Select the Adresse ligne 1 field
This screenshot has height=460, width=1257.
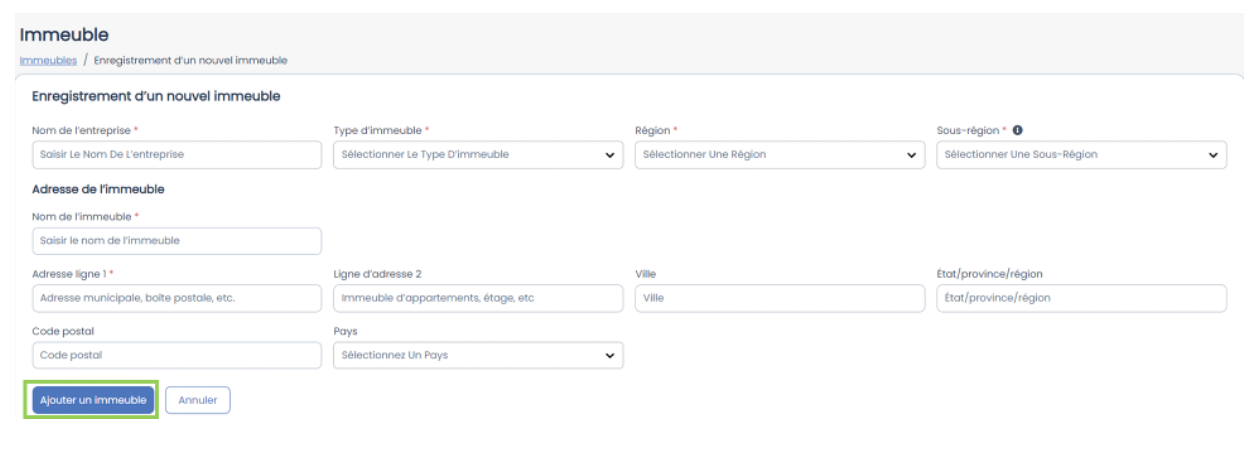coord(176,298)
